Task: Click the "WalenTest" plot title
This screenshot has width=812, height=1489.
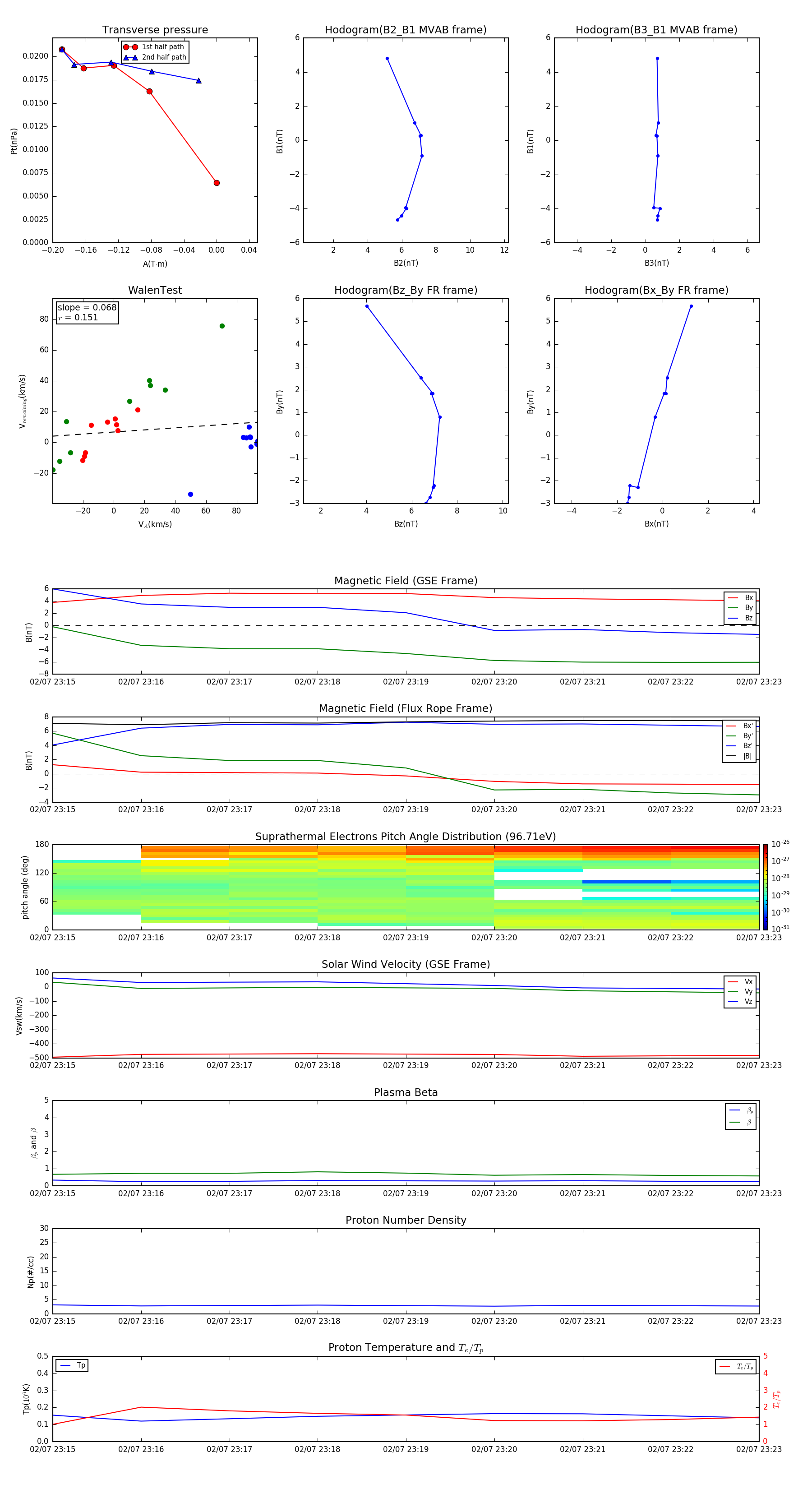Action: point(155,290)
